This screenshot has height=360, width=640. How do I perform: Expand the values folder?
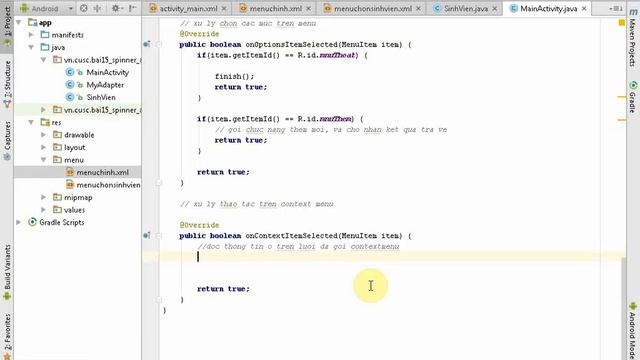44,210
